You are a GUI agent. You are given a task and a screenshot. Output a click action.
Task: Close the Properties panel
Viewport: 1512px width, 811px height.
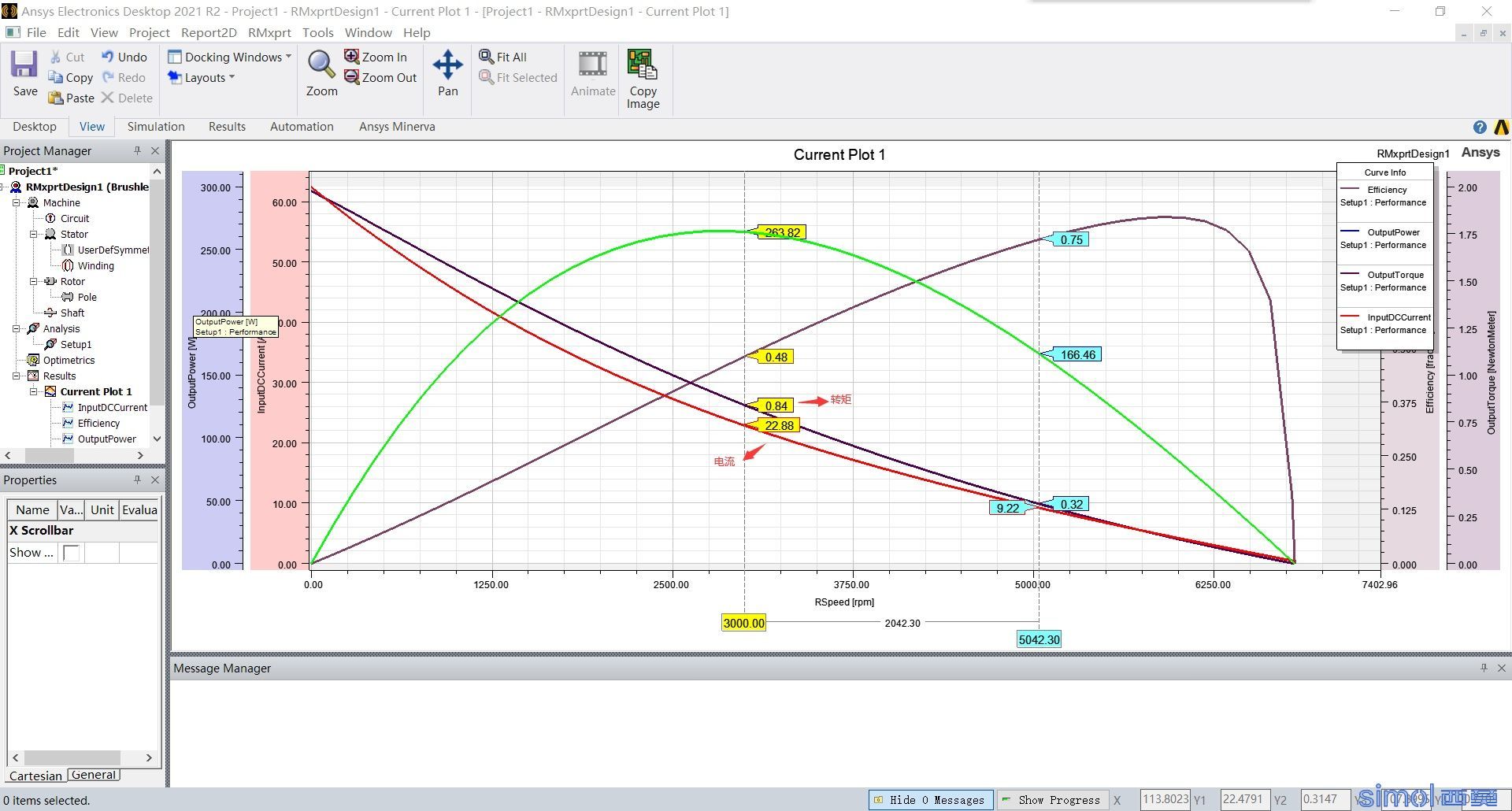click(x=155, y=480)
